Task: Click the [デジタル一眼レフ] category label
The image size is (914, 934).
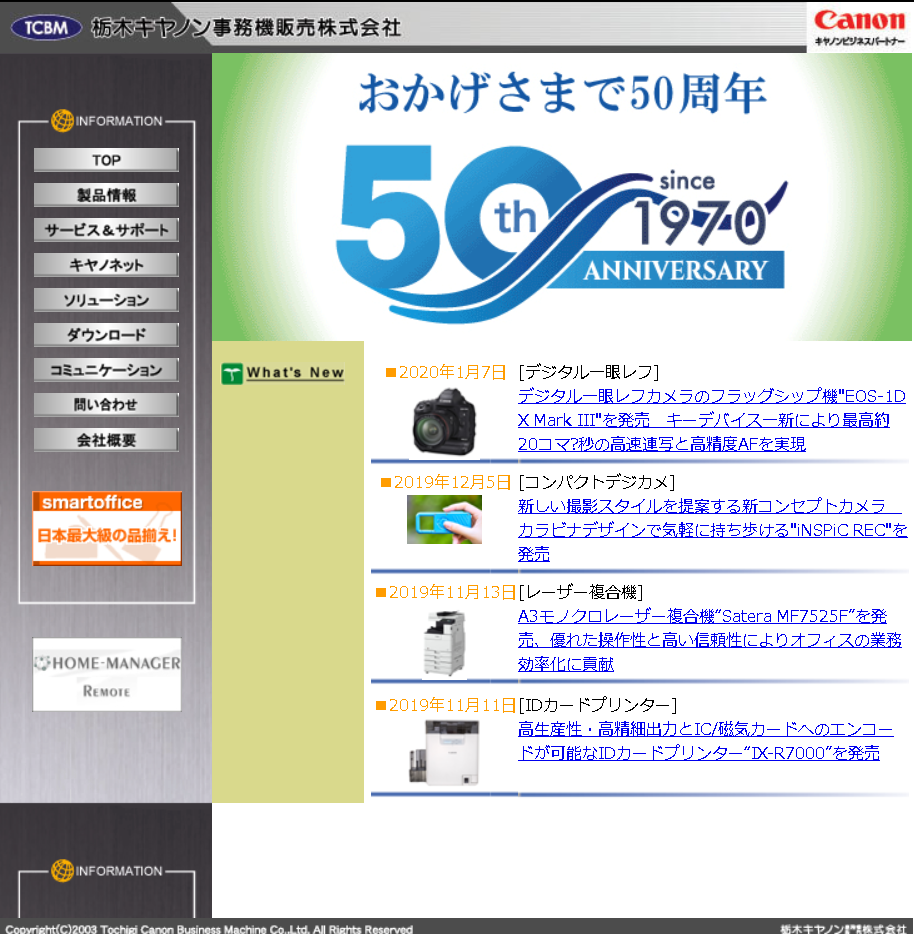Action: [x=589, y=372]
